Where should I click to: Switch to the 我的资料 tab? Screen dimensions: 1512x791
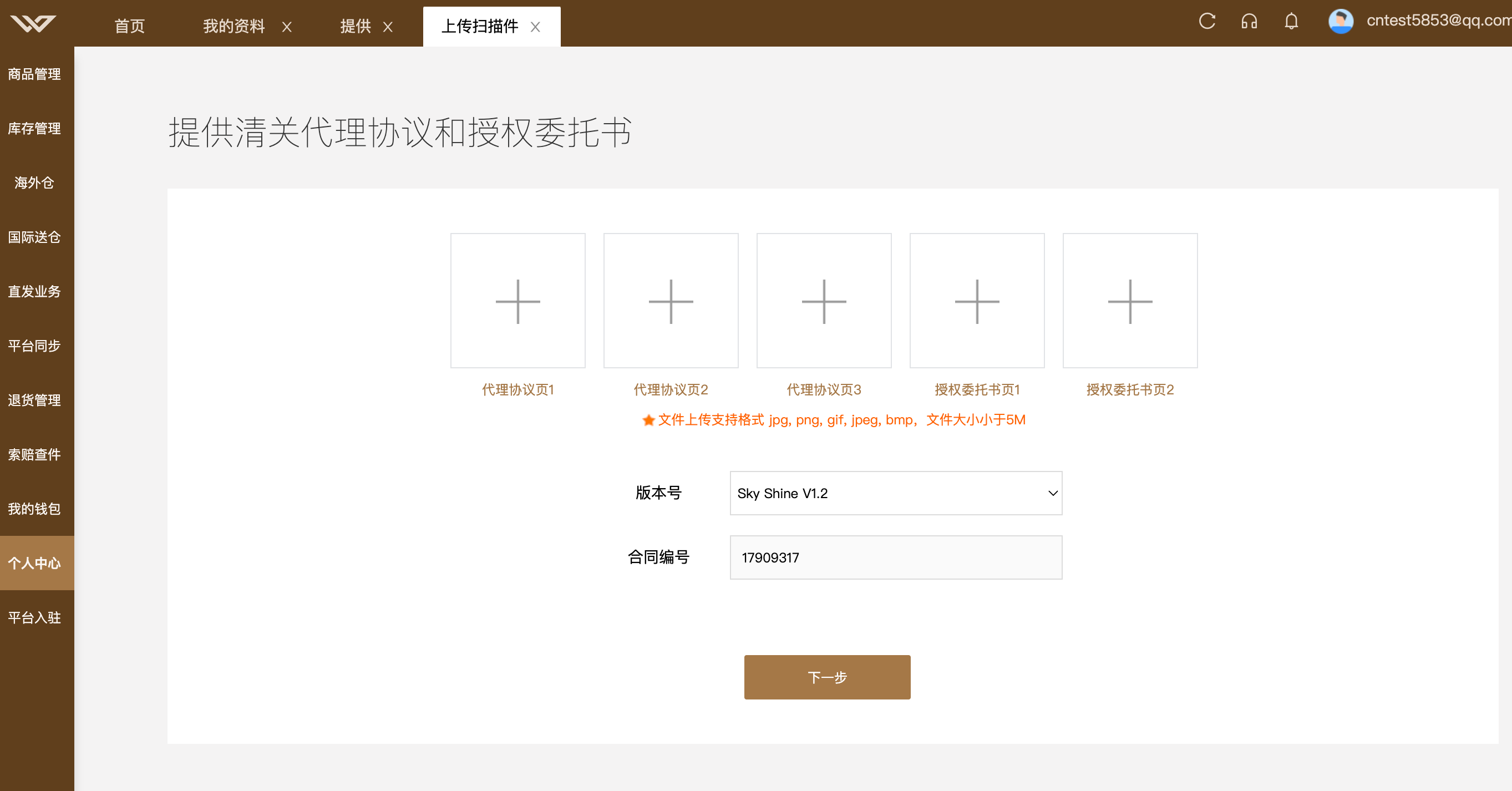(x=234, y=27)
